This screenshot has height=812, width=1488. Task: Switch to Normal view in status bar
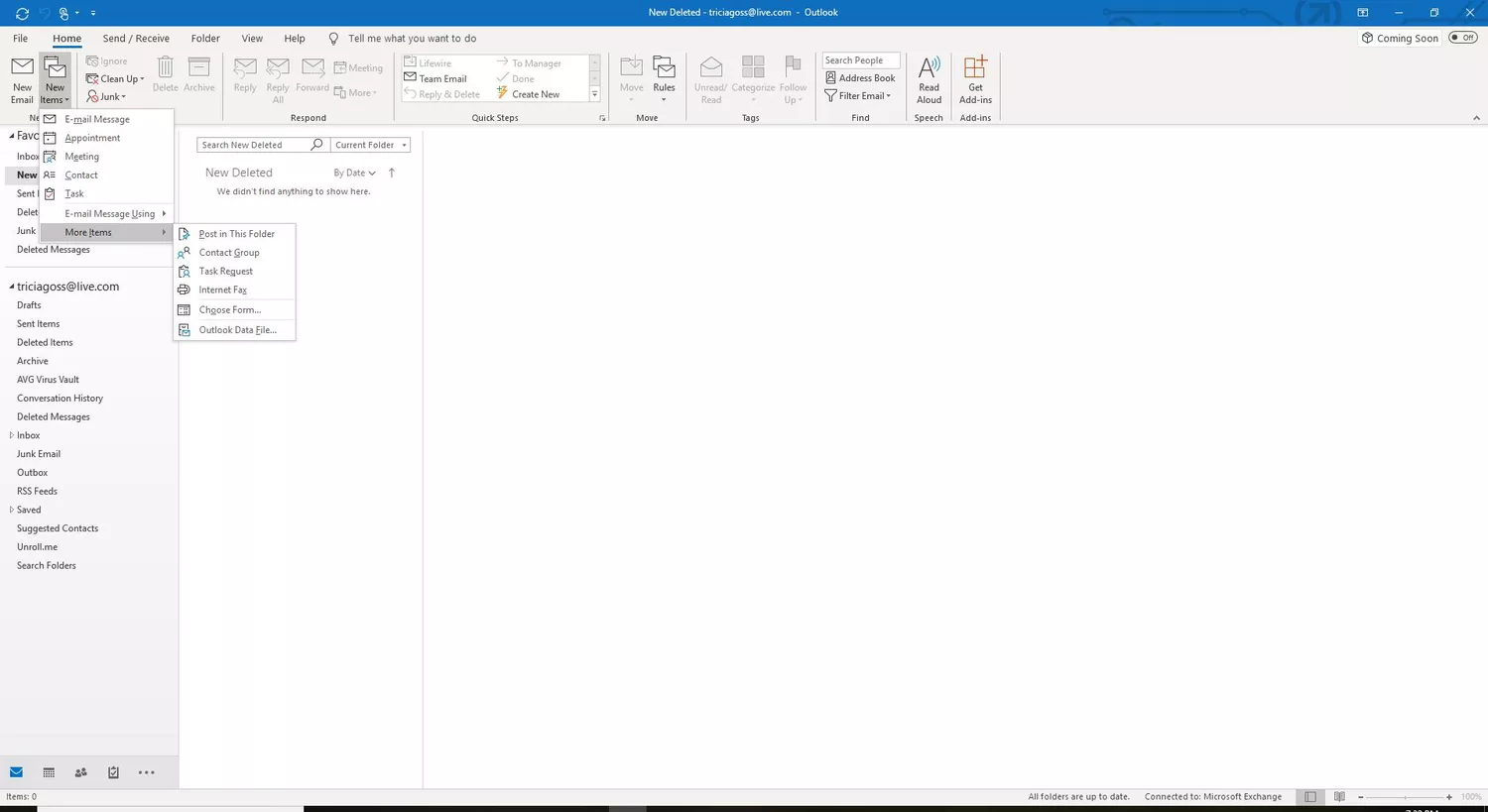pos(1310,797)
